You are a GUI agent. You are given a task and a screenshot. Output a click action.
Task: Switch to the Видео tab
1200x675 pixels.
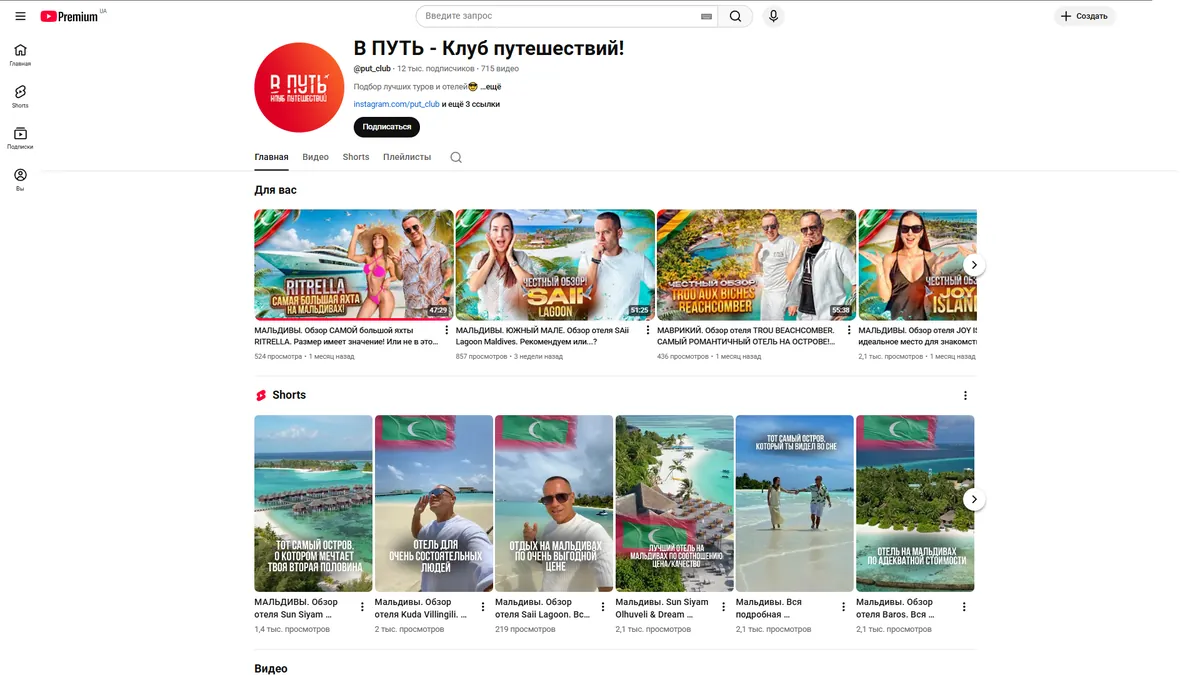(315, 157)
